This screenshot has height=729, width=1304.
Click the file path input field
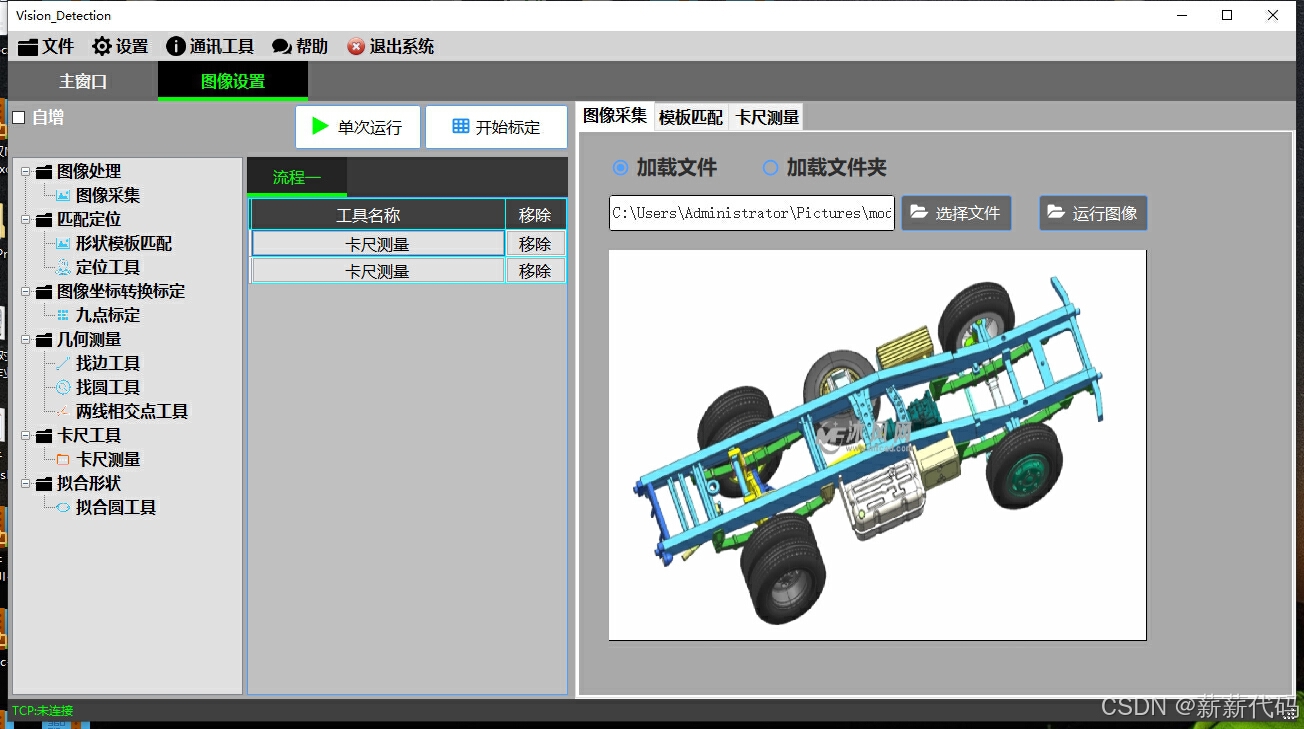click(x=750, y=212)
